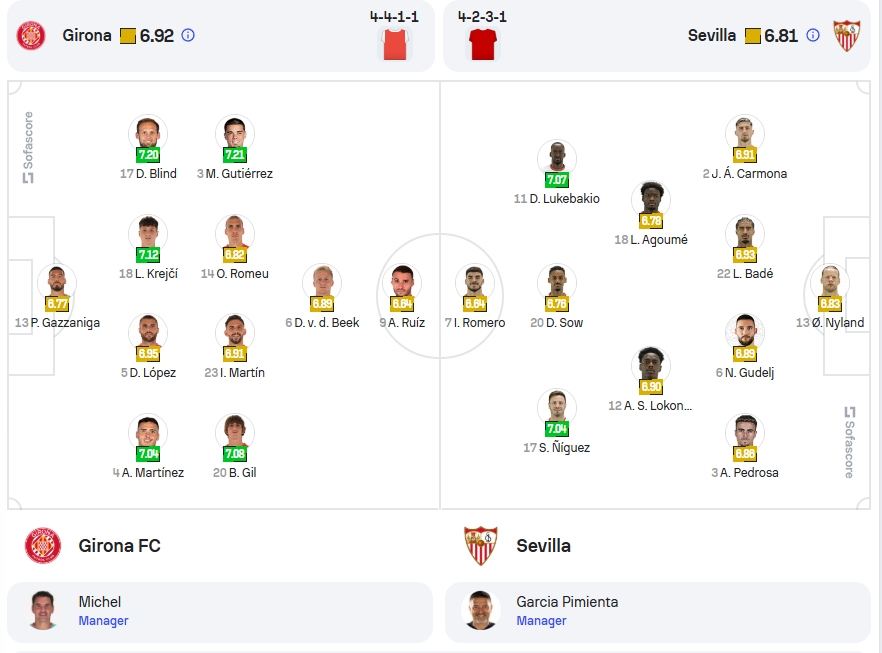Click the Girona 4-4-1-1 jersey icon
Screen dimensions: 882x653
coord(395,44)
